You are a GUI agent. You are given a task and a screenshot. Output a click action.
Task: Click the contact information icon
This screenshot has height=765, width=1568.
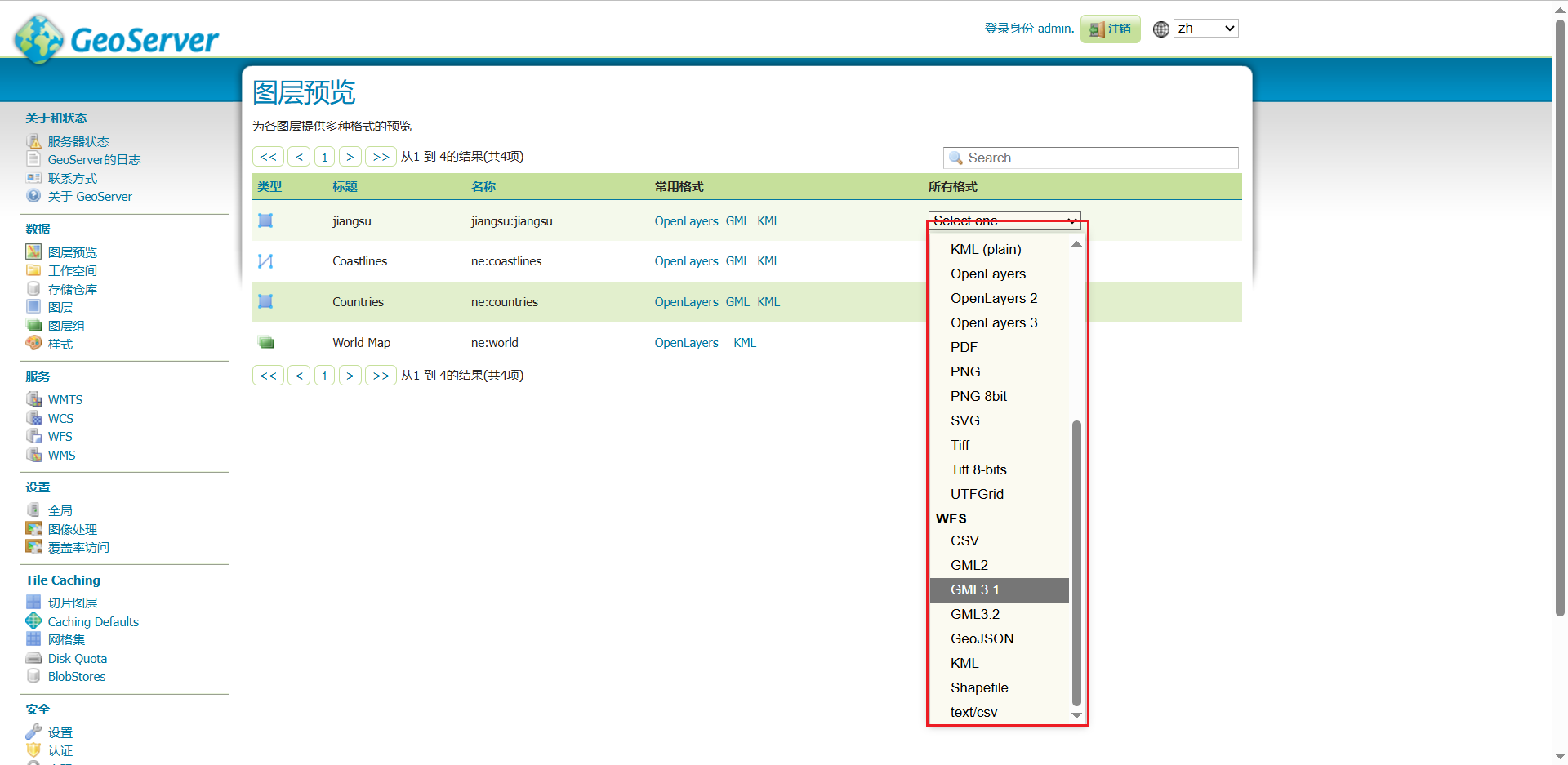coord(33,178)
